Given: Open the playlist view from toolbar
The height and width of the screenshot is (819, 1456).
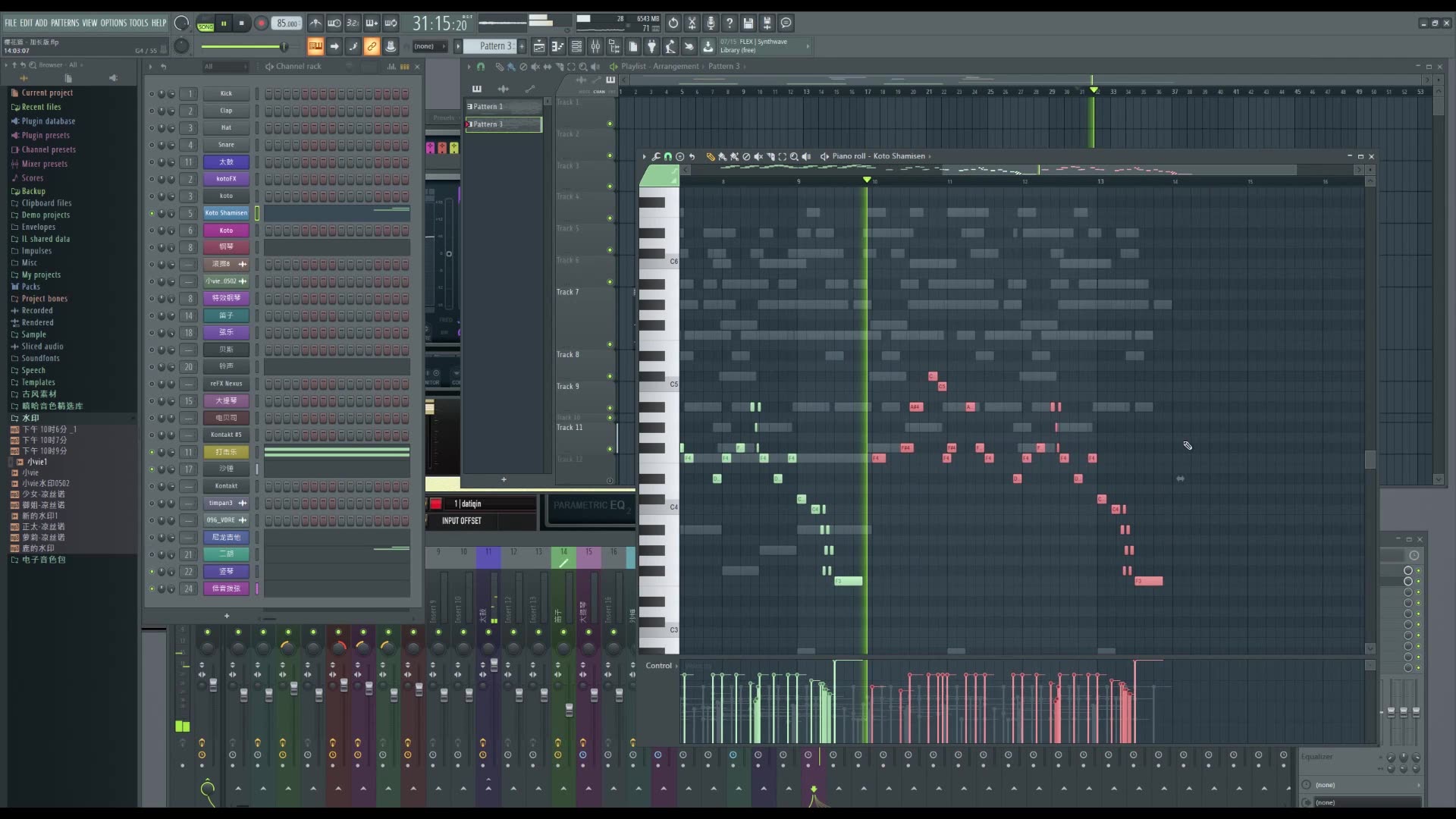Looking at the screenshot, I should point(539,46).
